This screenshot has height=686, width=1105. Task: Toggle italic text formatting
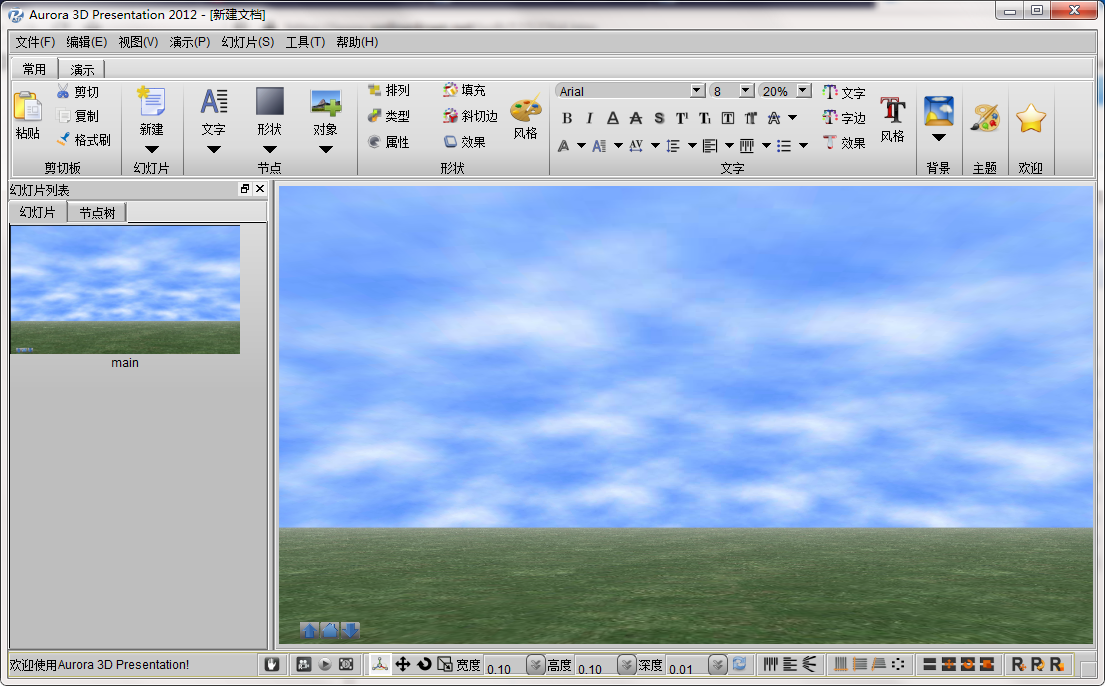point(588,117)
